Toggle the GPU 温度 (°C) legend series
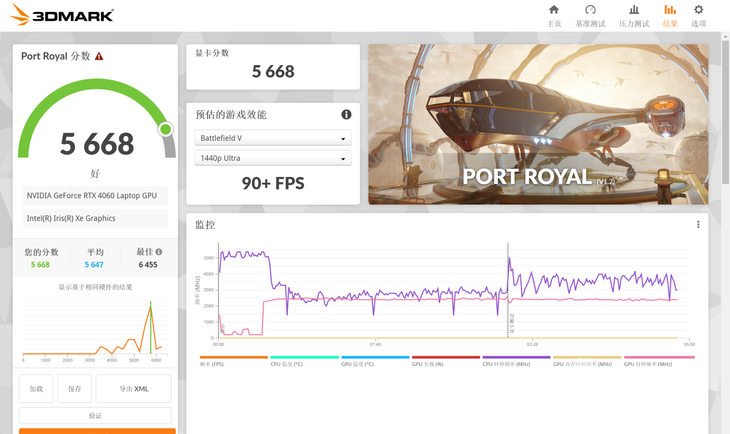730x434 pixels. coord(375,361)
